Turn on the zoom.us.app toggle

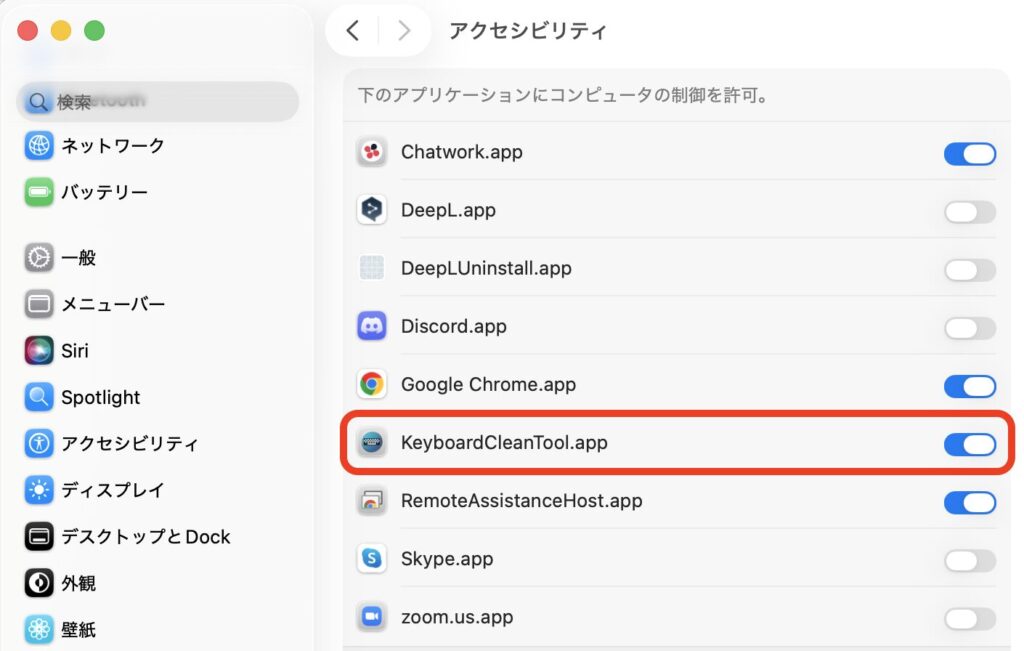coord(969,618)
